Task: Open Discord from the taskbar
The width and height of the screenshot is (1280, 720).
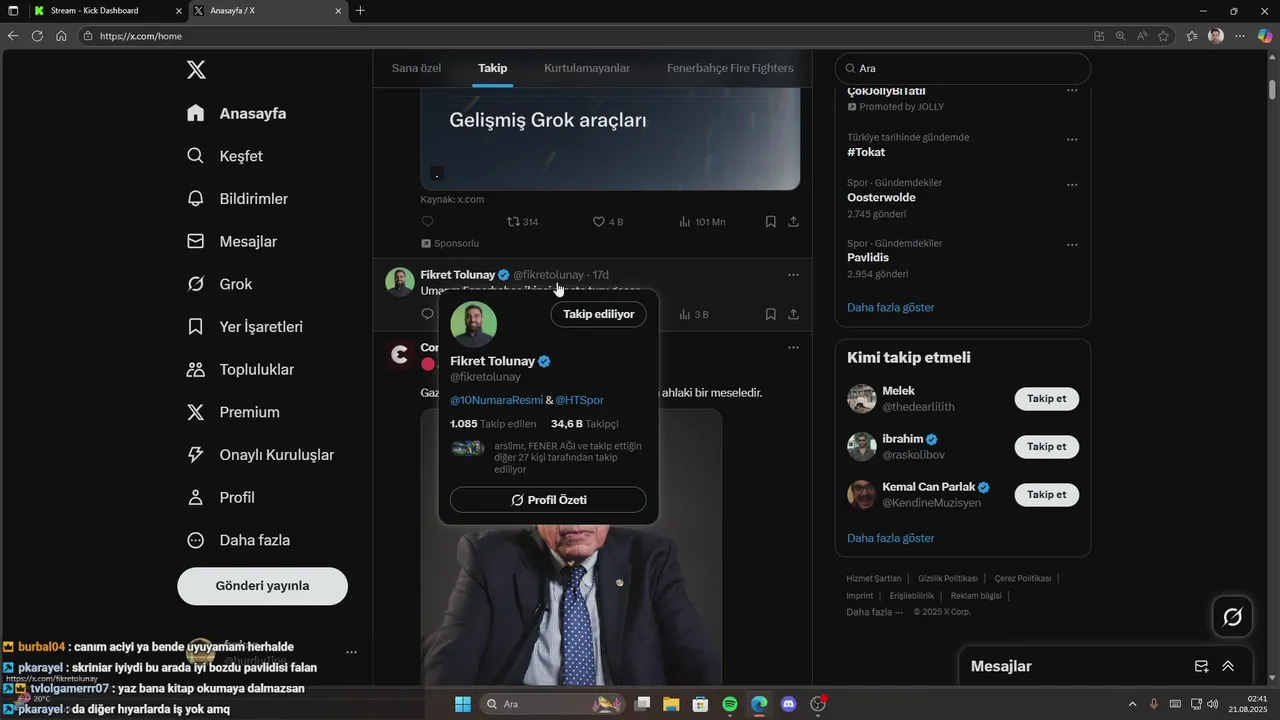Action: point(788,704)
